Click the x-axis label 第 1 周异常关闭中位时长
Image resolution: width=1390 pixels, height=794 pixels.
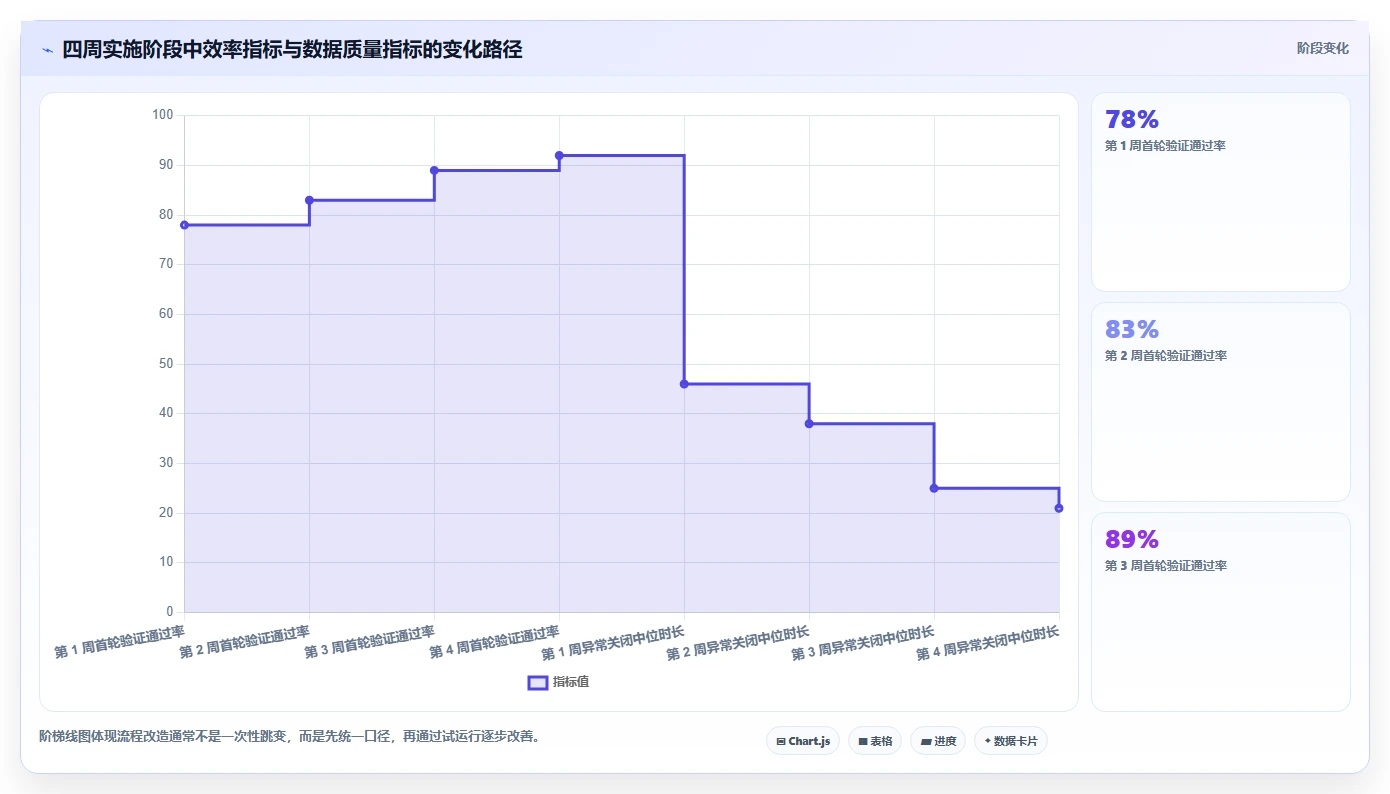[x=613, y=643]
